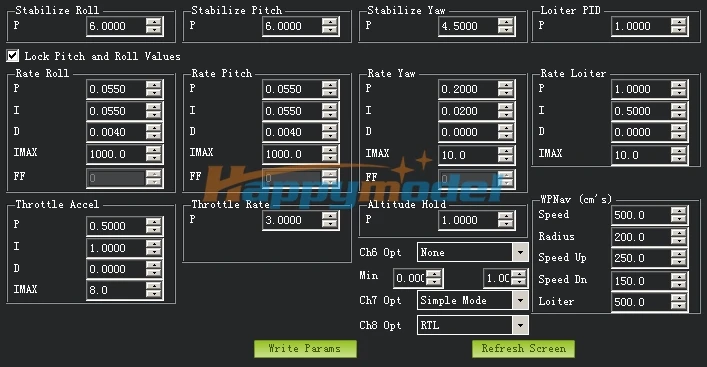Click Throttle Rate P spinner arrows
The width and height of the screenshot is (707, 367).
[330, 220]
